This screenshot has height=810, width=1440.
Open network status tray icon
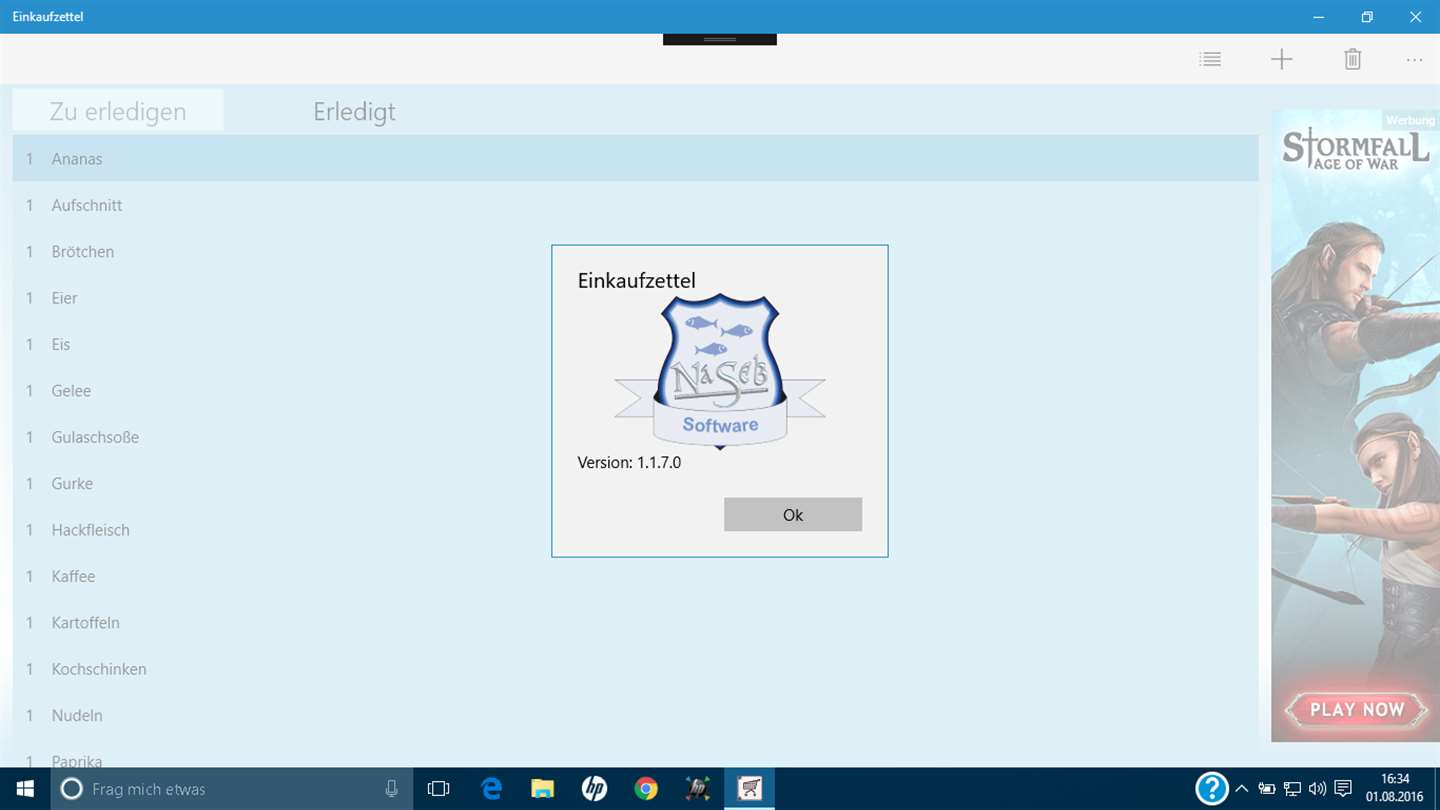tap(1292, 789)
